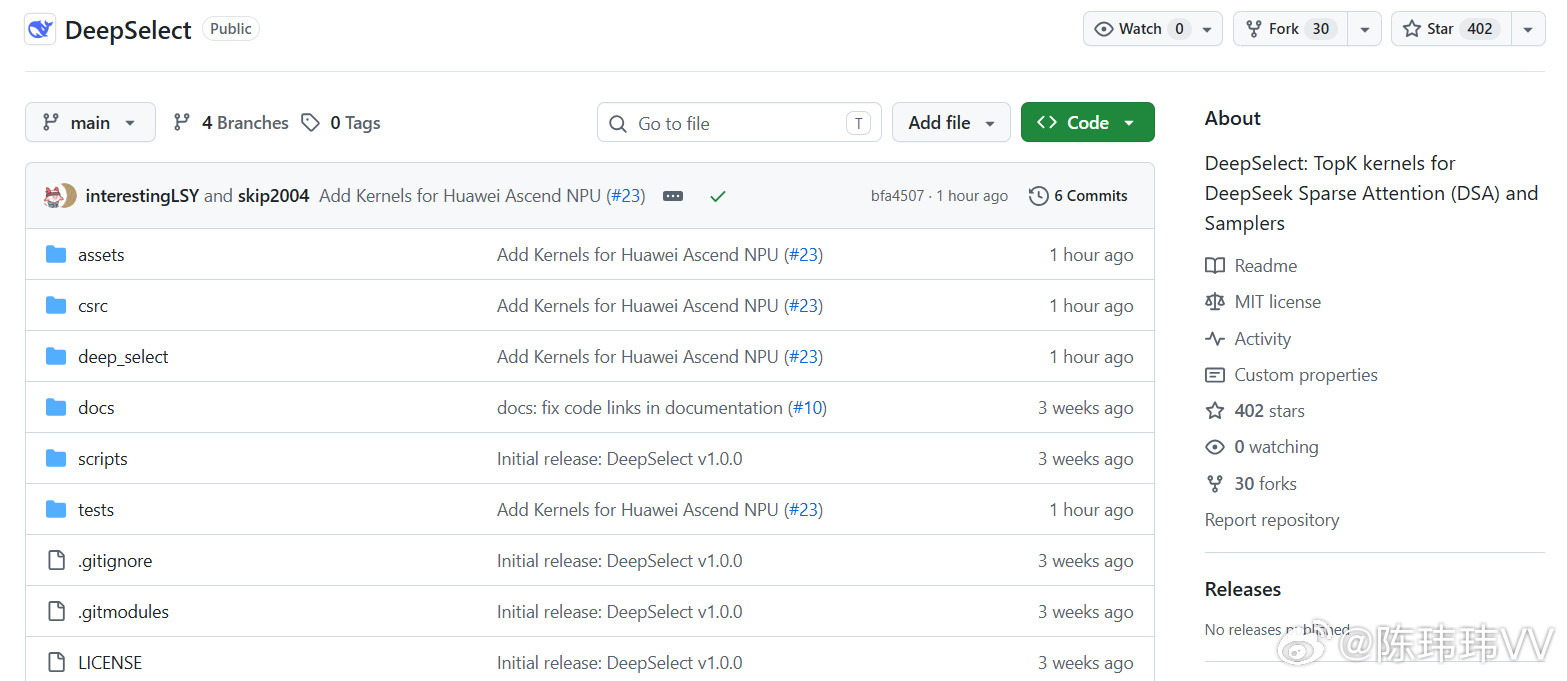Open pull request #23 in latest commit header
The height and width of the screenshot is (681, 1567).
(x=626, y=196)
